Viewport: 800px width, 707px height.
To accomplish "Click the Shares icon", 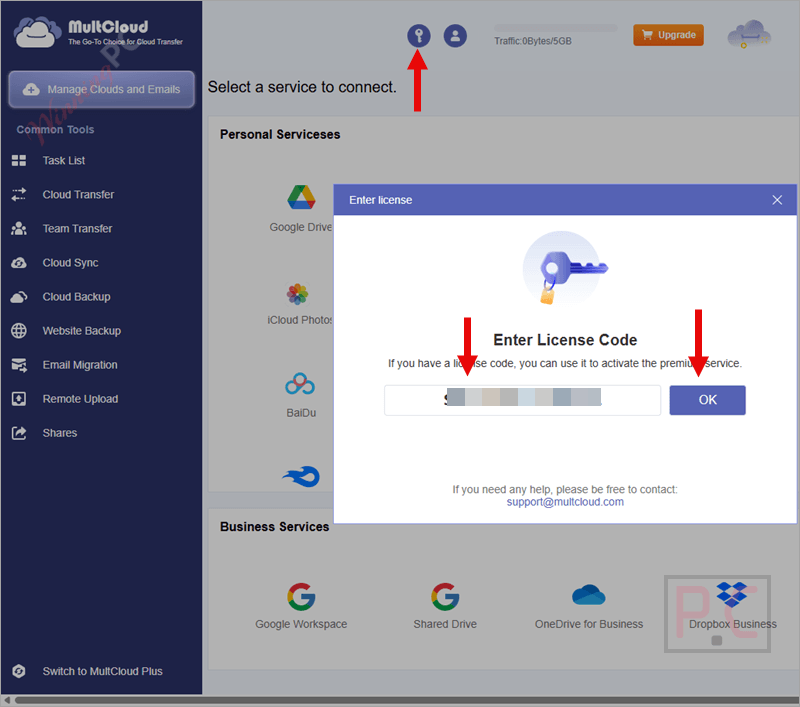I will pos(19,433).
